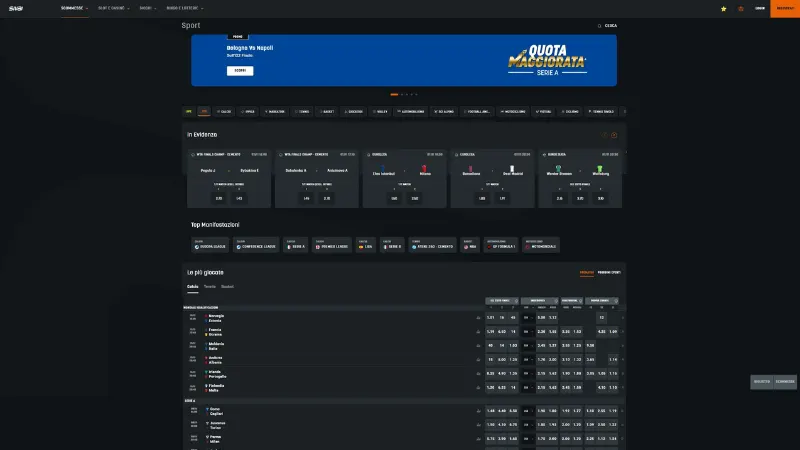Open the second market column header dropdown
The height and width of the screenshot is (450, 800).
[x=540, y=301]
